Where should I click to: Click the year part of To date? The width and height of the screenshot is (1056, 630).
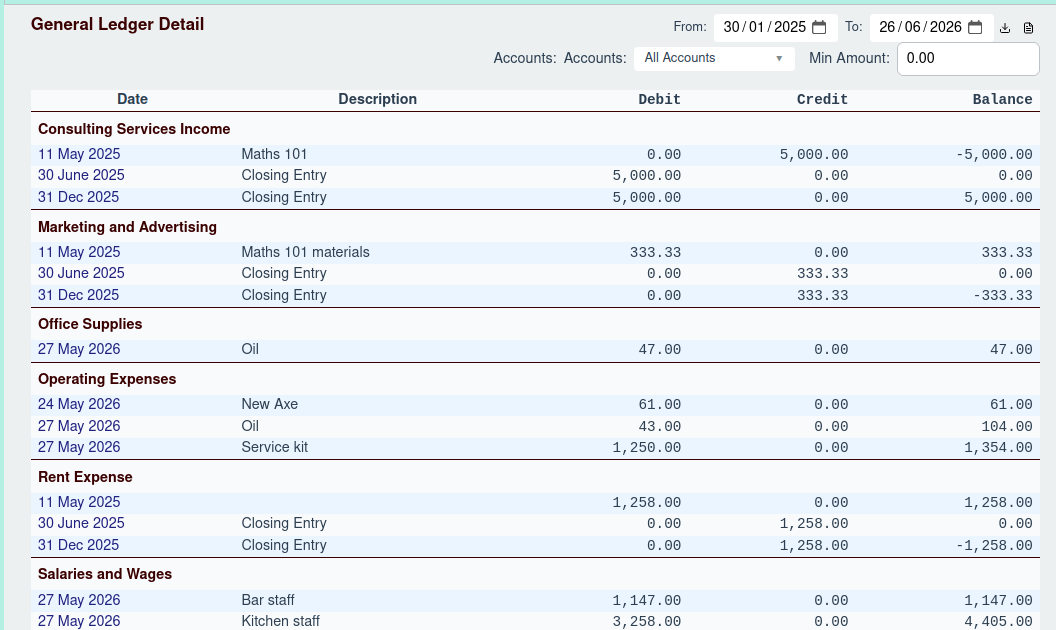click(x=946, y=27)
